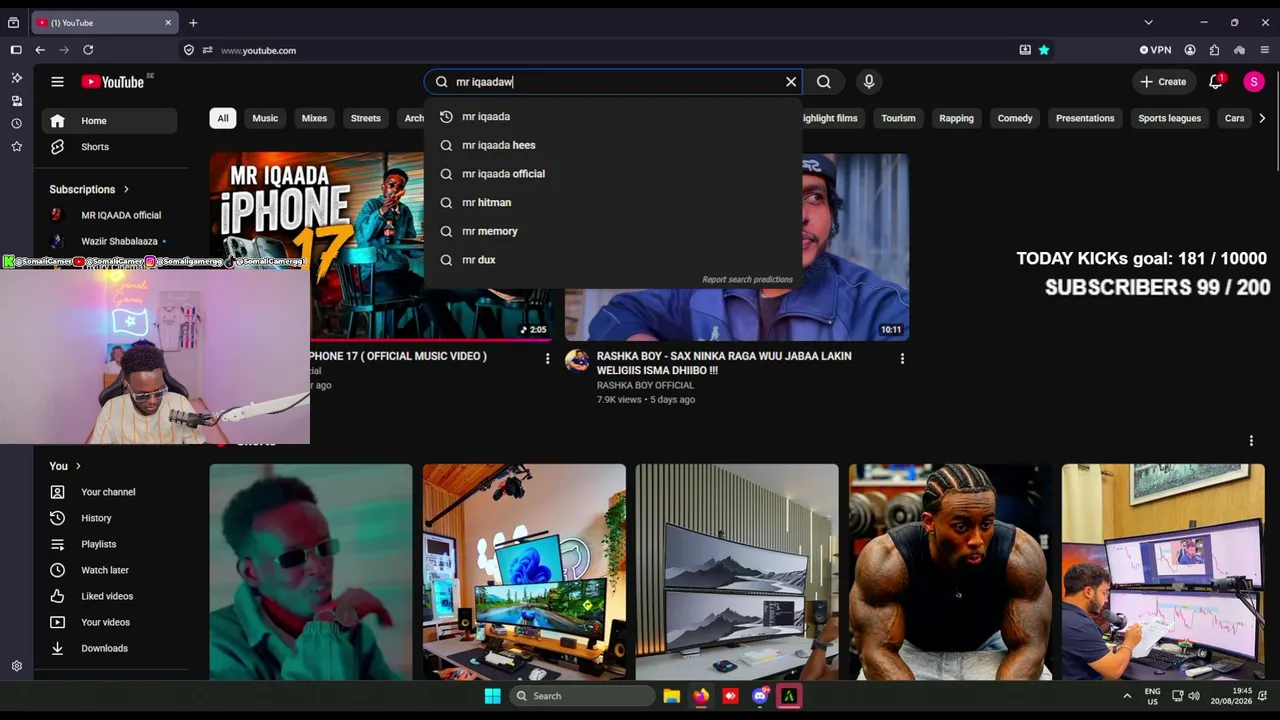Screen dimensions: 1280x720
Task: Open a new browser tab
Action: tap(193, 23)
